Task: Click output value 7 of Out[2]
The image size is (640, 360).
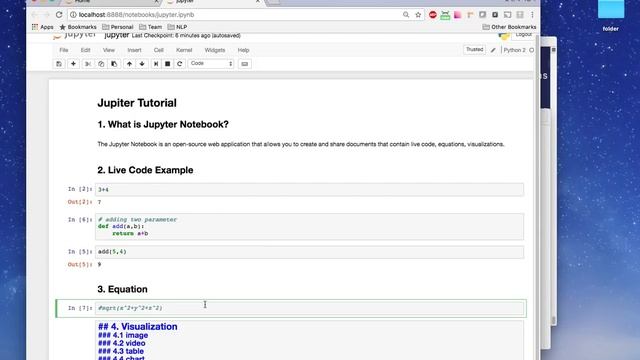Action: 99,202
